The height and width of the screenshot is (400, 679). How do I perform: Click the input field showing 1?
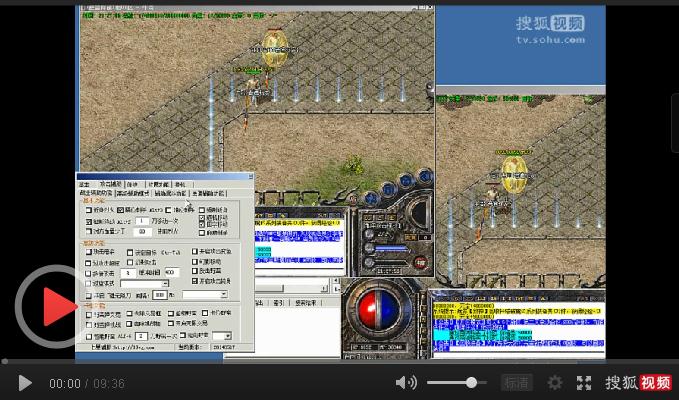142,221
